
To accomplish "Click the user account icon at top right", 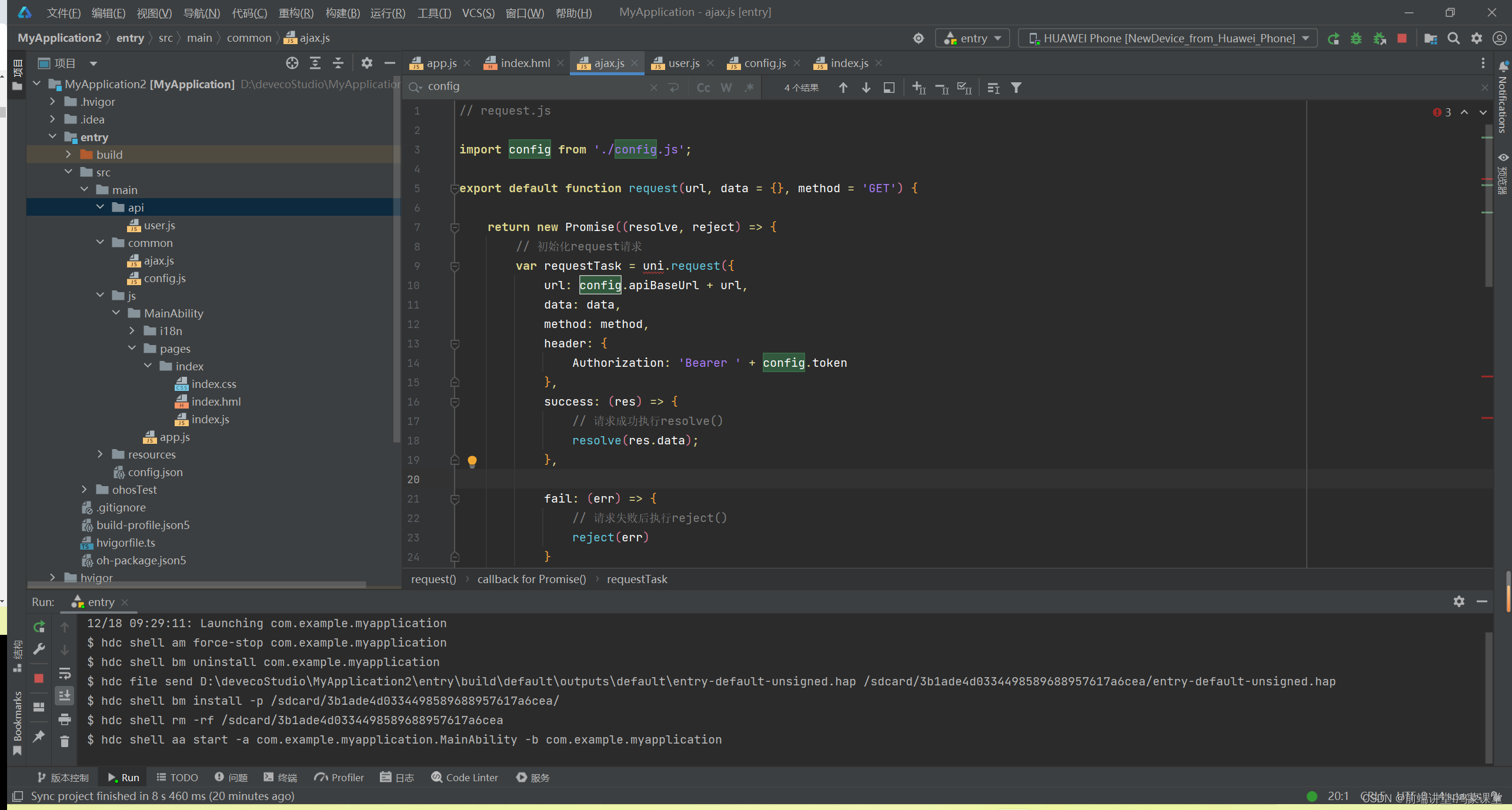I will click(x=1499, y=39).
